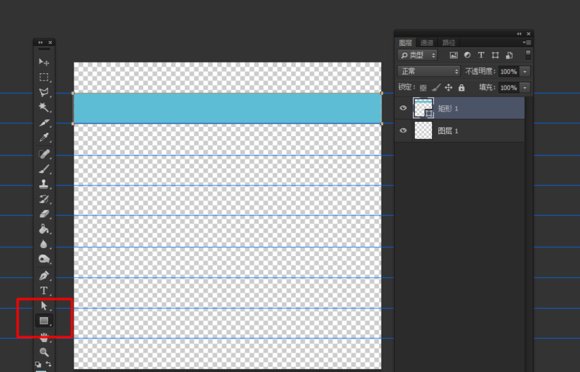Collapse the layers panel to icons
580x372 pixels.
pos(519,34)
